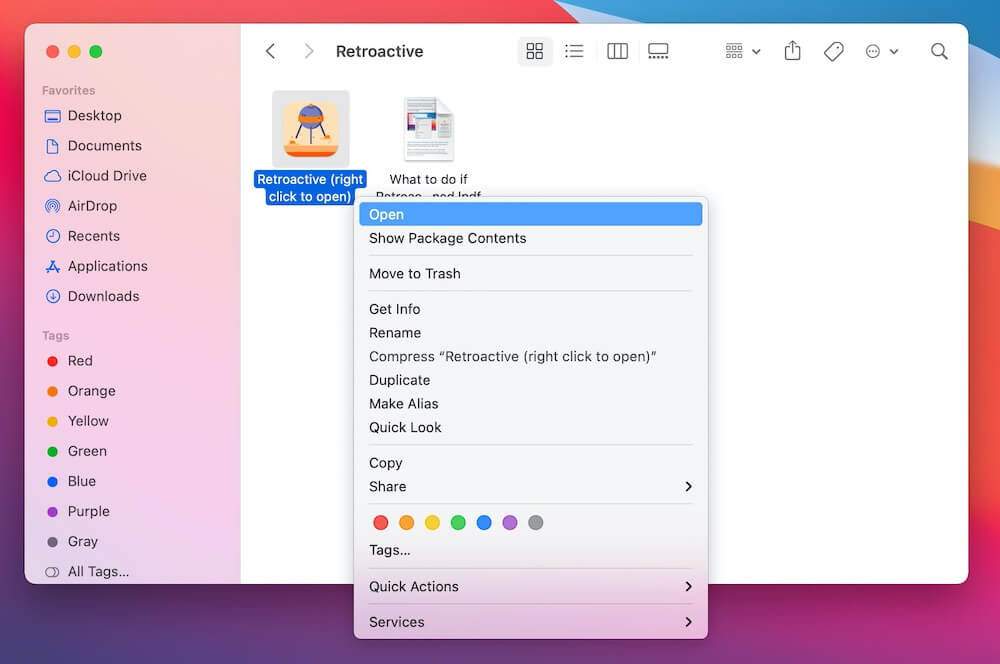Viewport: 1000px width, 664px height.
Task: Open Downloads in the sidebar
Action: point(92,296)
